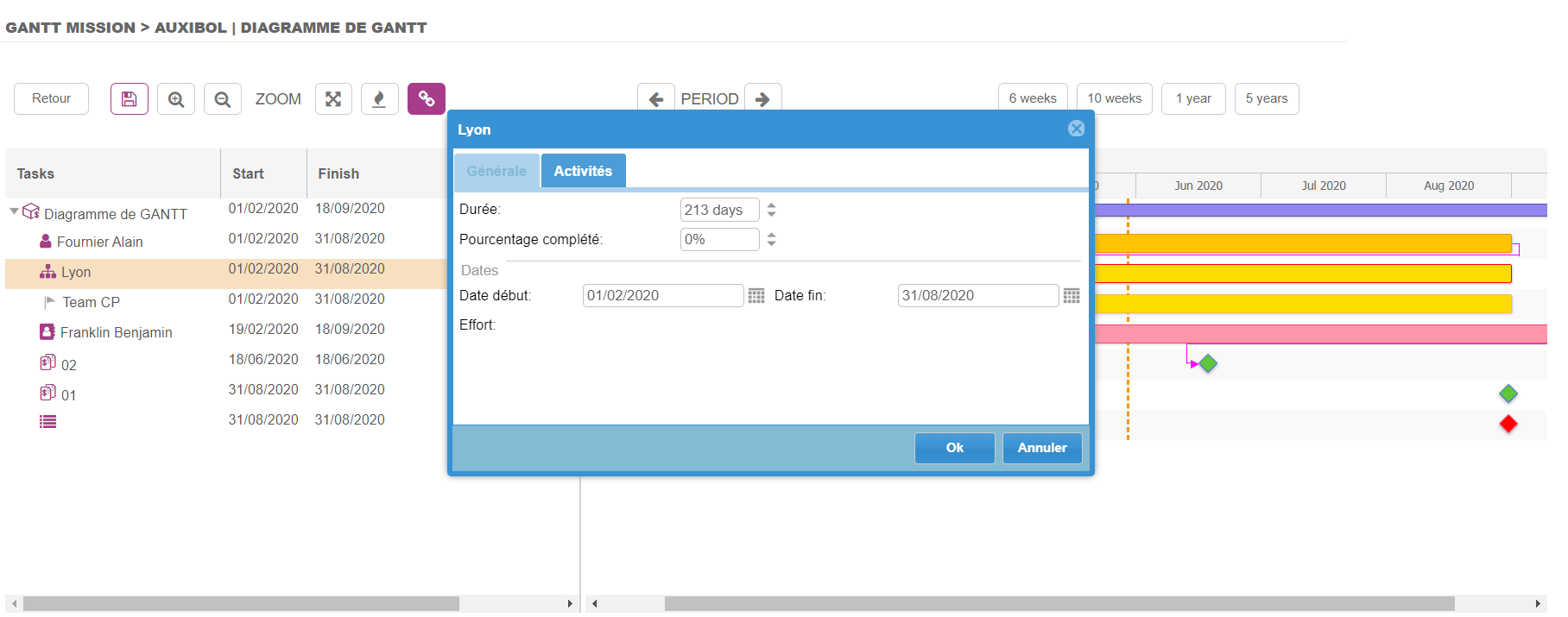This screenshot has width=1568, height=617.
Task: Click the zoom out magnifier icon
Action: coord(223,99)
